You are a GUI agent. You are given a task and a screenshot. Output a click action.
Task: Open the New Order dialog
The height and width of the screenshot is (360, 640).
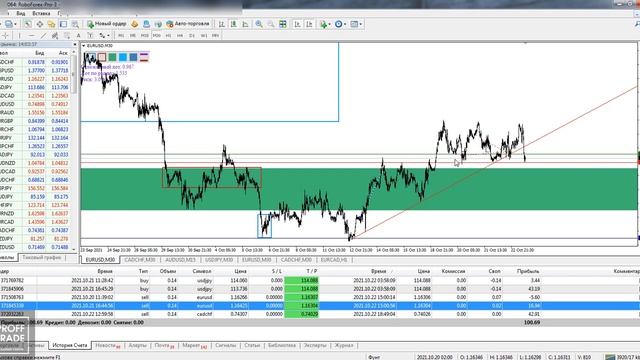[107, 24]
